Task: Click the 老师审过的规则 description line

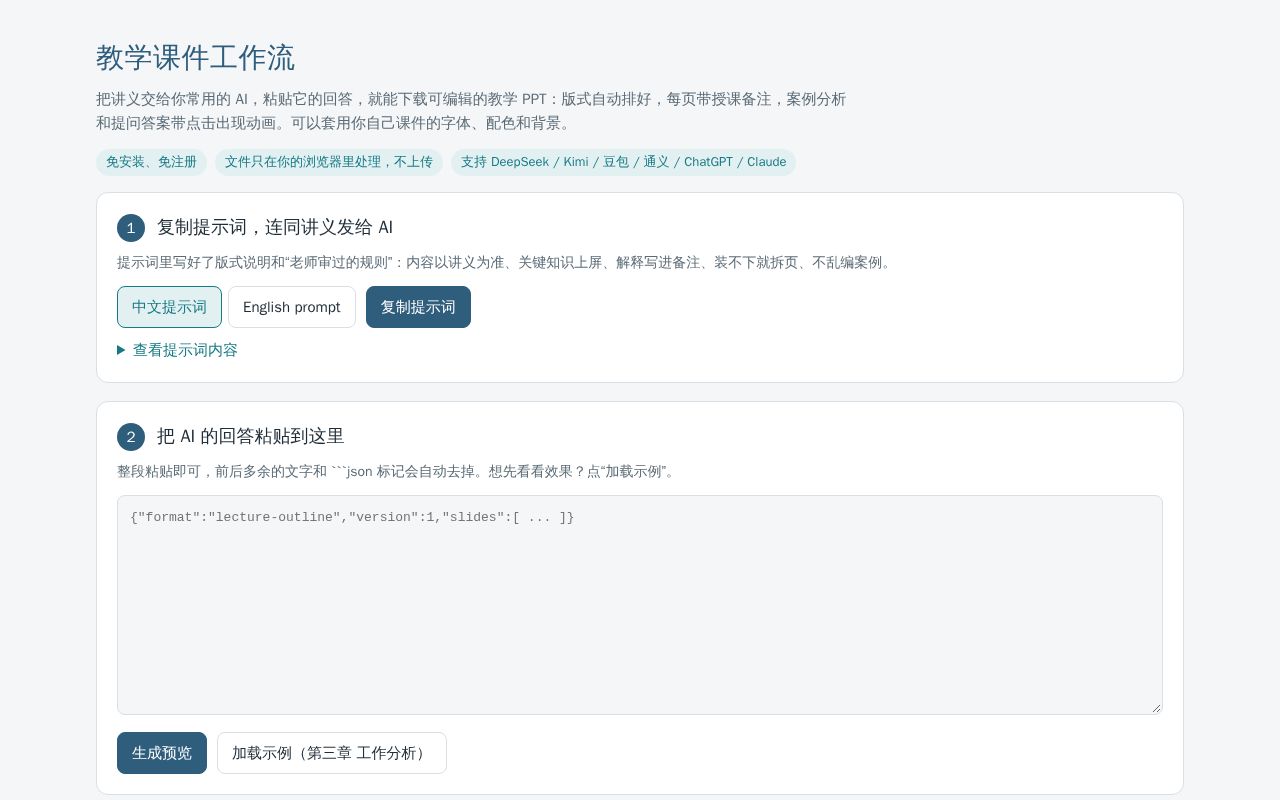Action: click(x=505, y=262)
